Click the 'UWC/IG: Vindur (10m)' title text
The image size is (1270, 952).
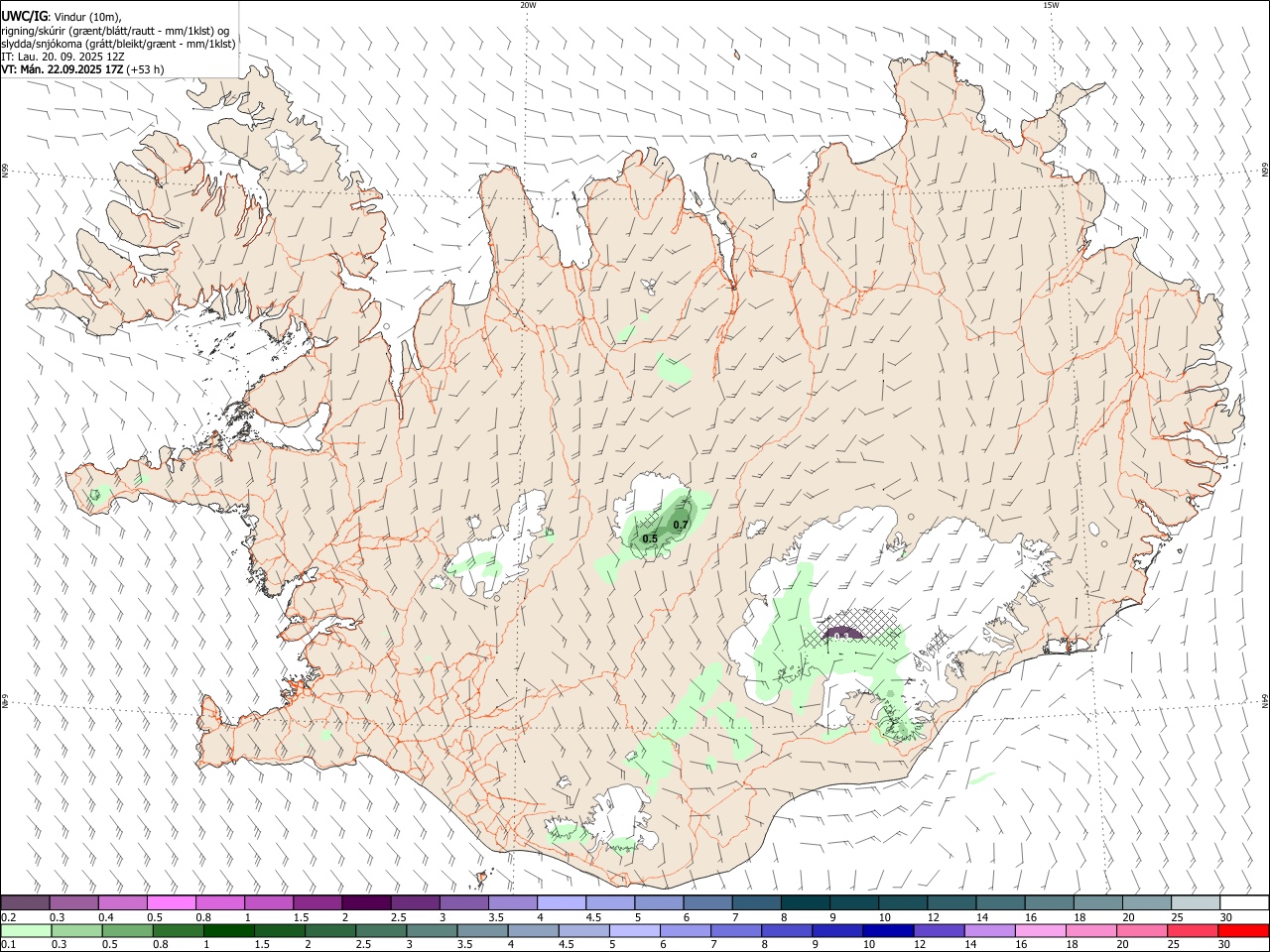pos(62,17)
